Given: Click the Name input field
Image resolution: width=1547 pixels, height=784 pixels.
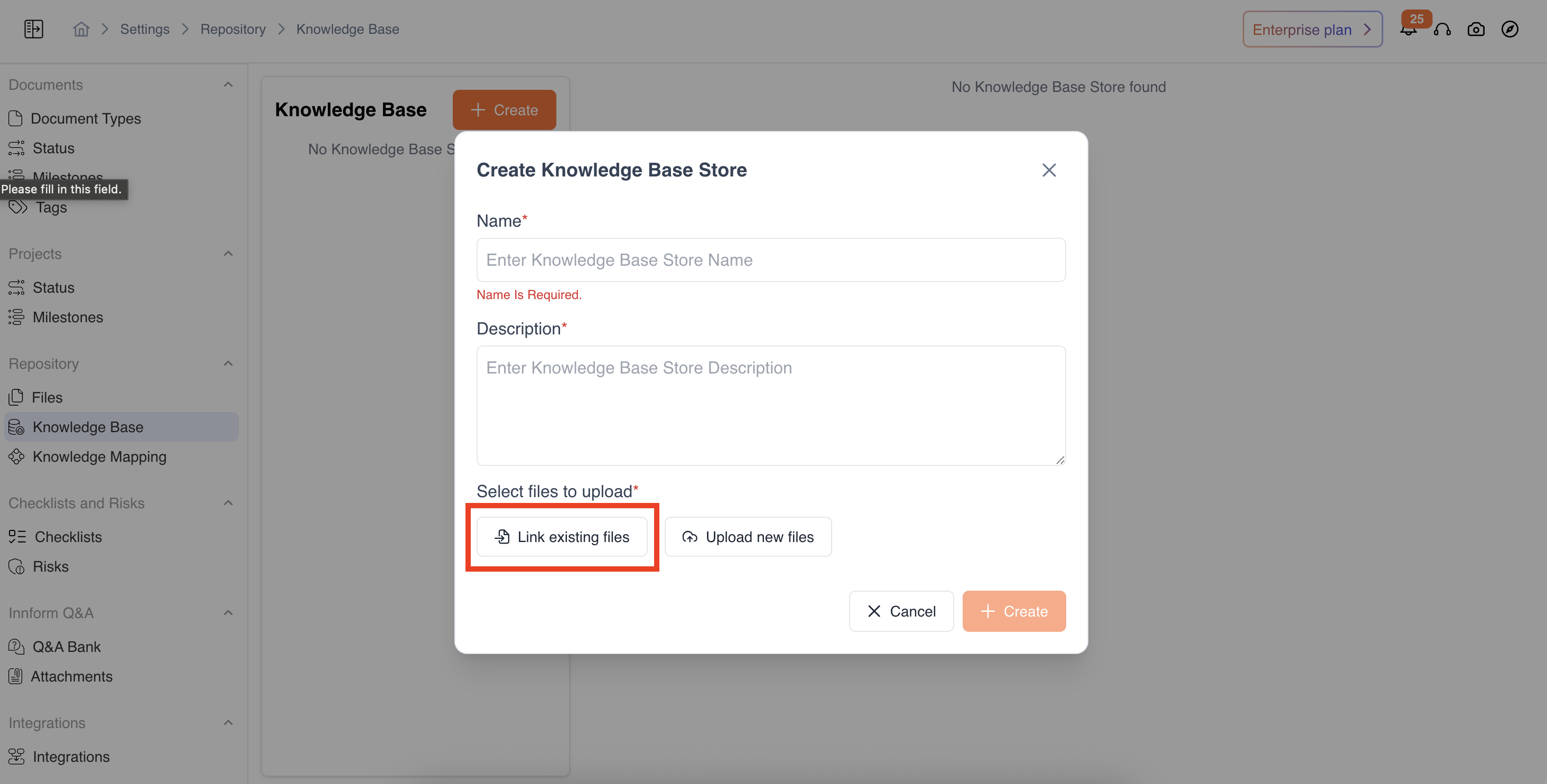Looking at the screenshot, I should 770,260.
